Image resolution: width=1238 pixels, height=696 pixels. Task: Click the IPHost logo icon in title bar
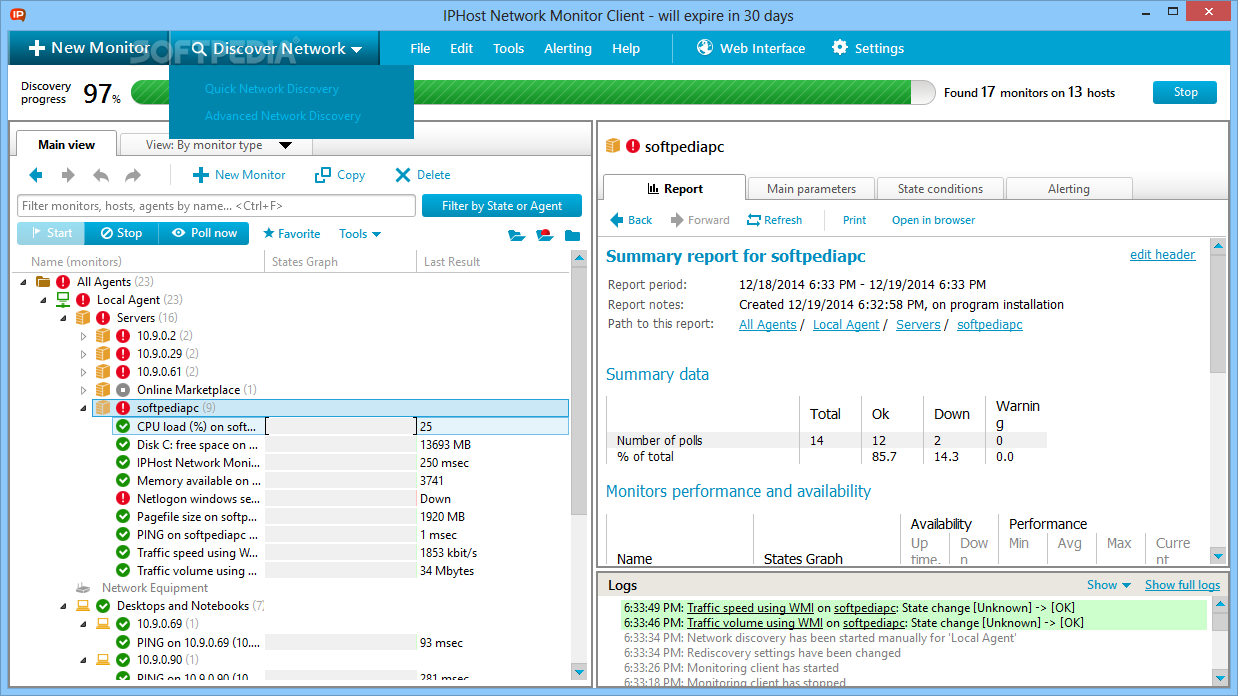coord(17,14)
